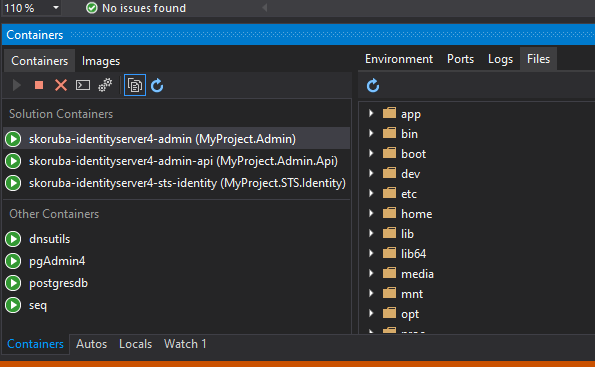The image size is (595, 367).
Task: Click the gears attach-to-process icon
Action: click(105, 85)
